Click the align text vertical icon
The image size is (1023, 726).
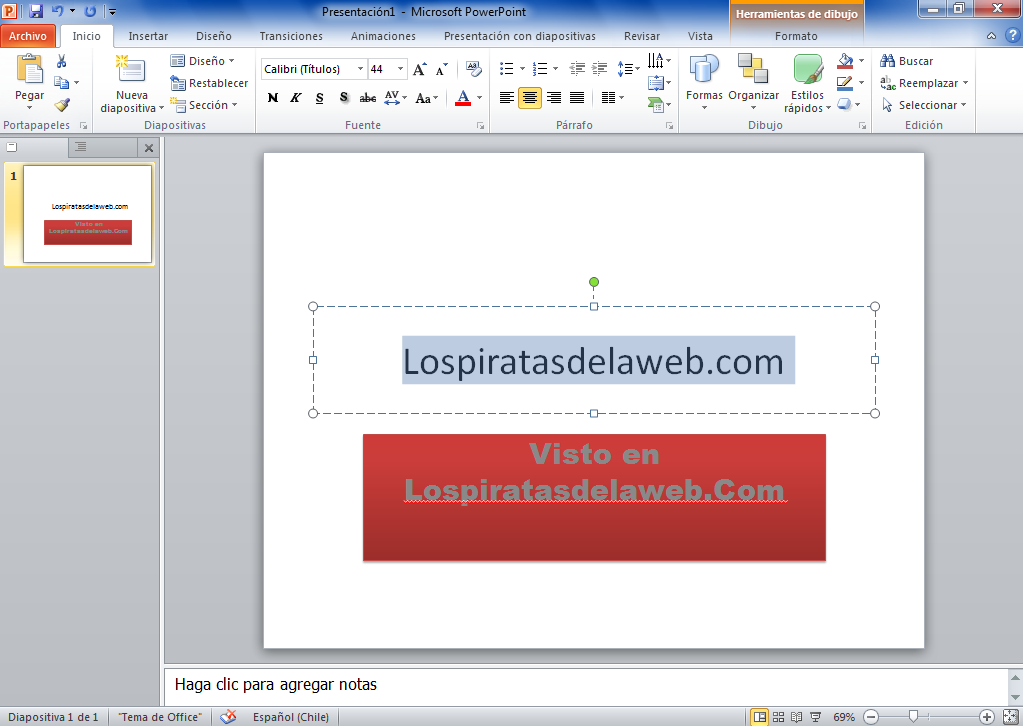[656, 83]
